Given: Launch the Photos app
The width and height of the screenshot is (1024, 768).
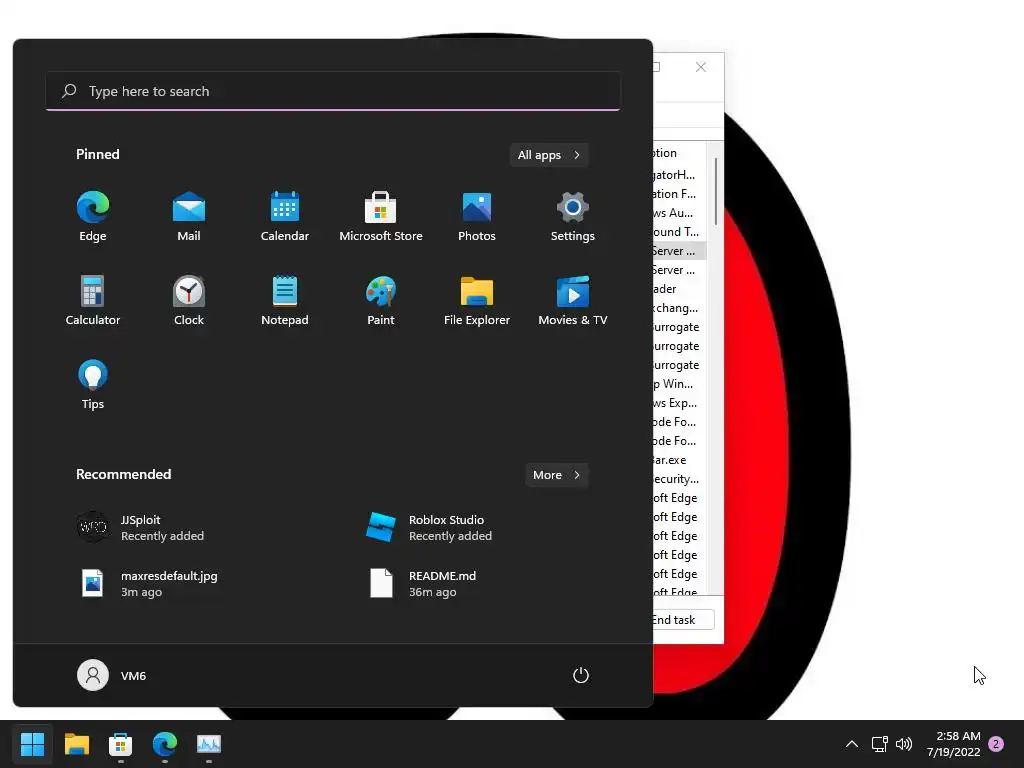Looking at the screenshot, I should [477, 217].
